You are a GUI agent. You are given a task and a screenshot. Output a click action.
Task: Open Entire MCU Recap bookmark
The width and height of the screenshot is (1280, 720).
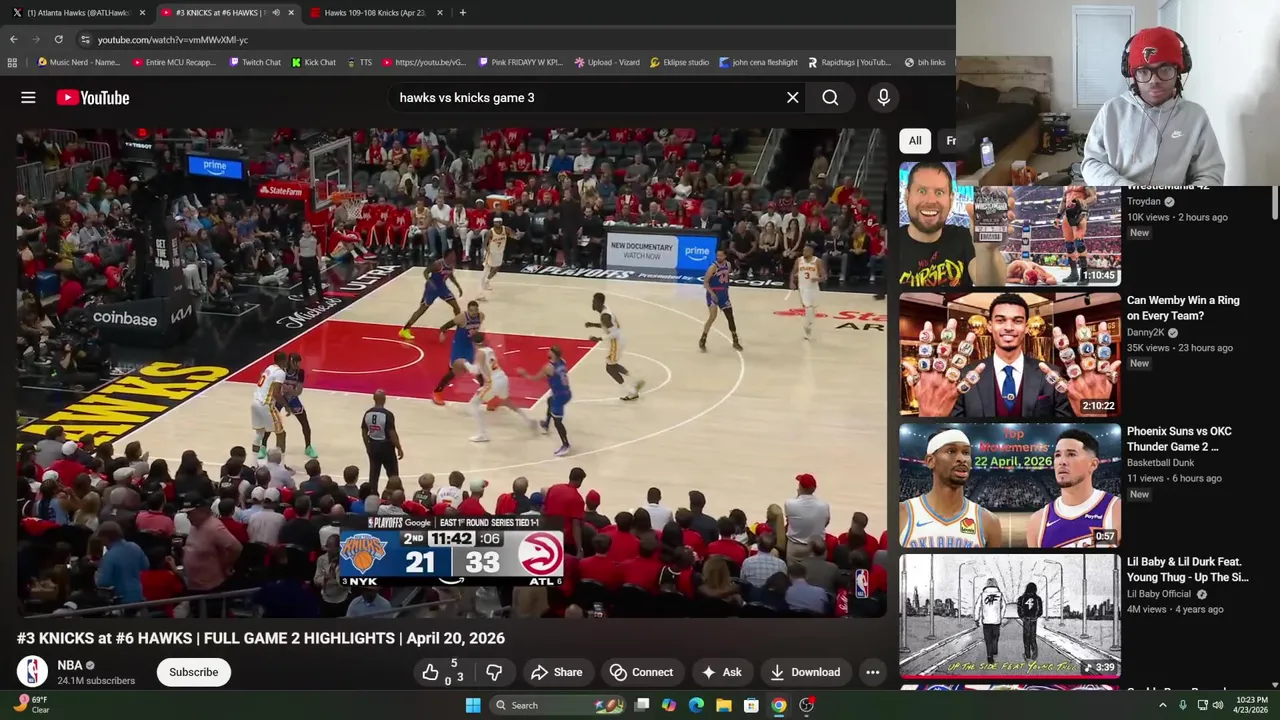click(x=174, y=62)
